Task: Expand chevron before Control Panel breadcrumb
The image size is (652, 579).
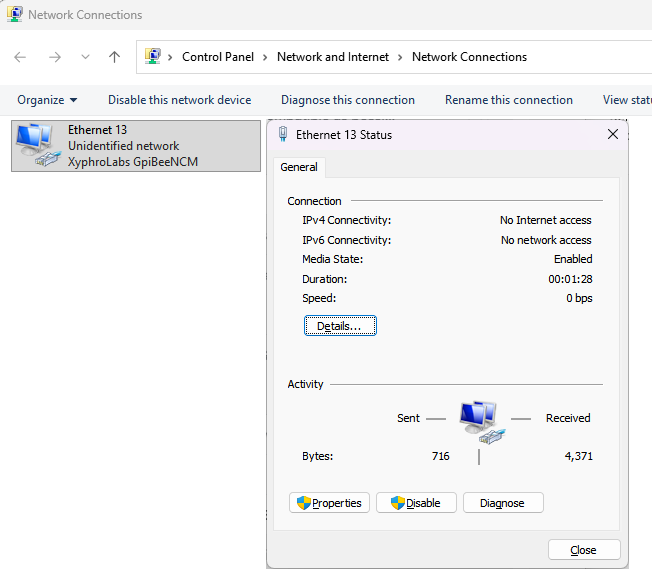Action: 170,57
